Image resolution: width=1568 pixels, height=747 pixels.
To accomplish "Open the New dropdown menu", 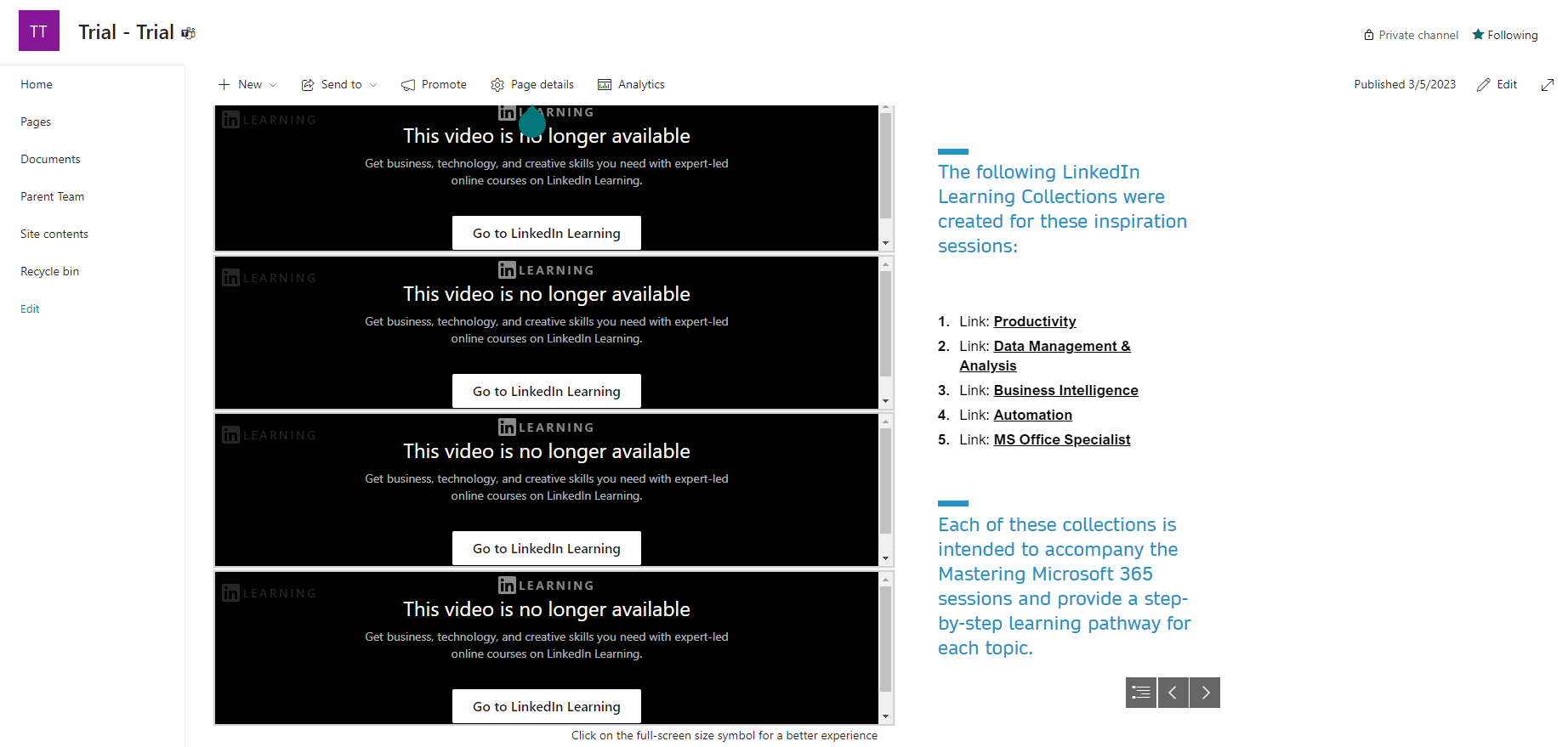I will (x=247, y=84).
